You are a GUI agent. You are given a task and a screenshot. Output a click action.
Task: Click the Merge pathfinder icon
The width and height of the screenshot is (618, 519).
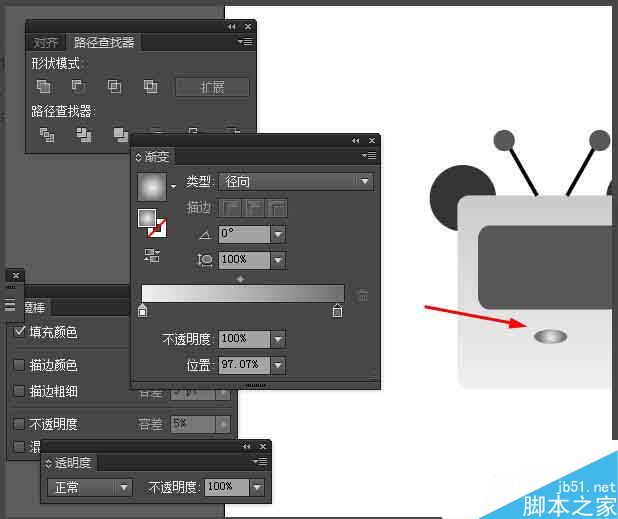pos(120,135)
